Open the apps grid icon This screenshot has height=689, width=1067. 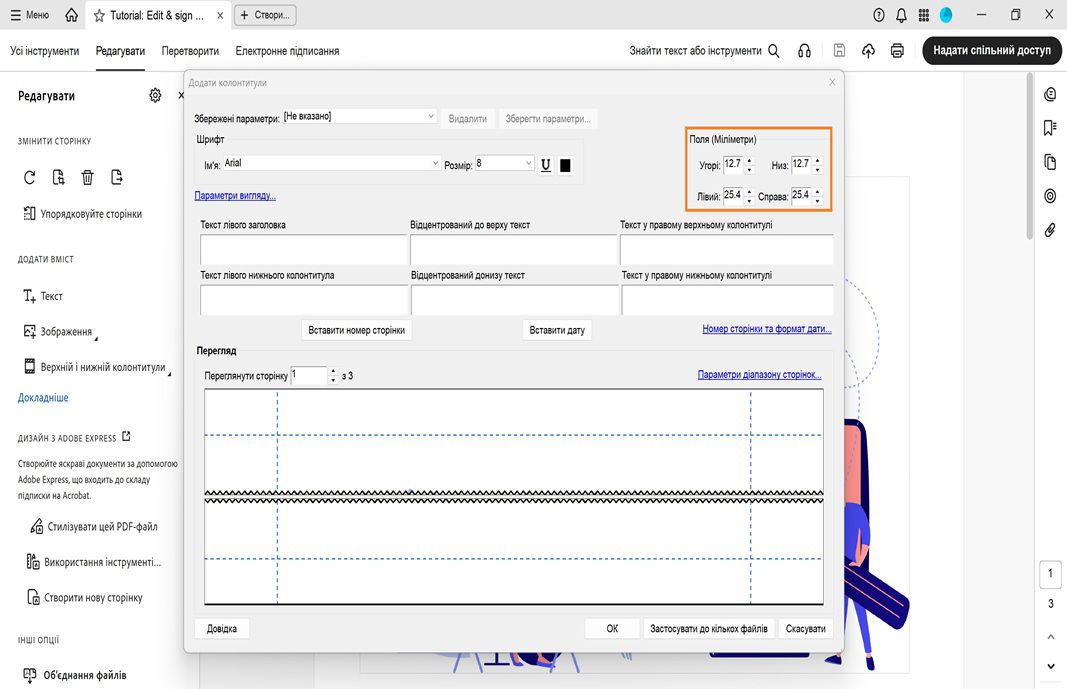pyautogui.click(x=923, y=15)
